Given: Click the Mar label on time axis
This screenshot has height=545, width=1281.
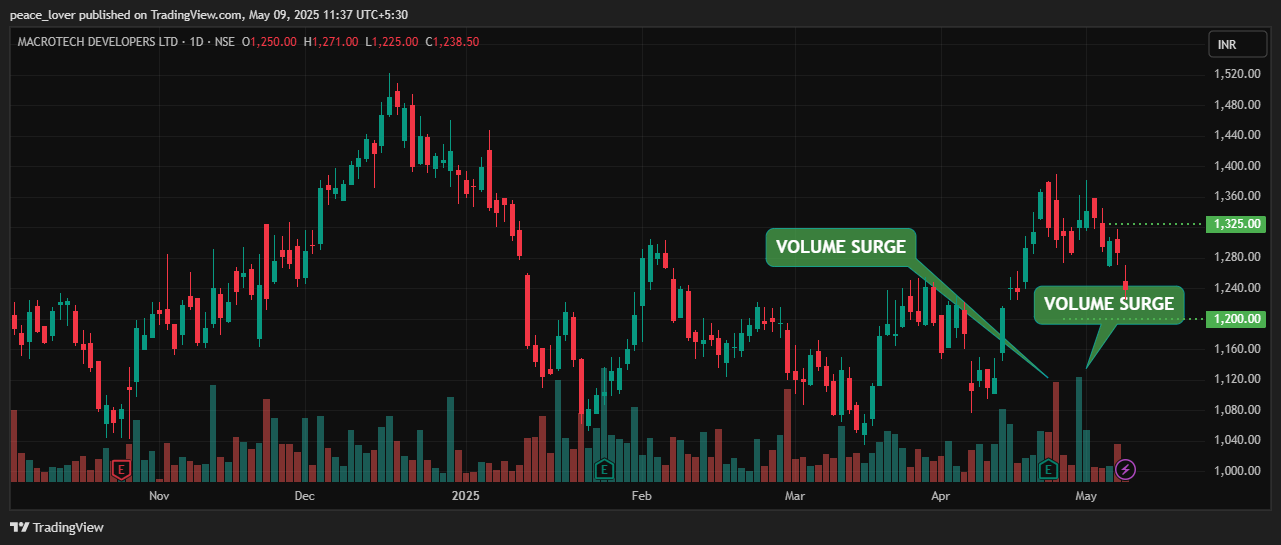Looking at the screenshot, I should (795, 496).
